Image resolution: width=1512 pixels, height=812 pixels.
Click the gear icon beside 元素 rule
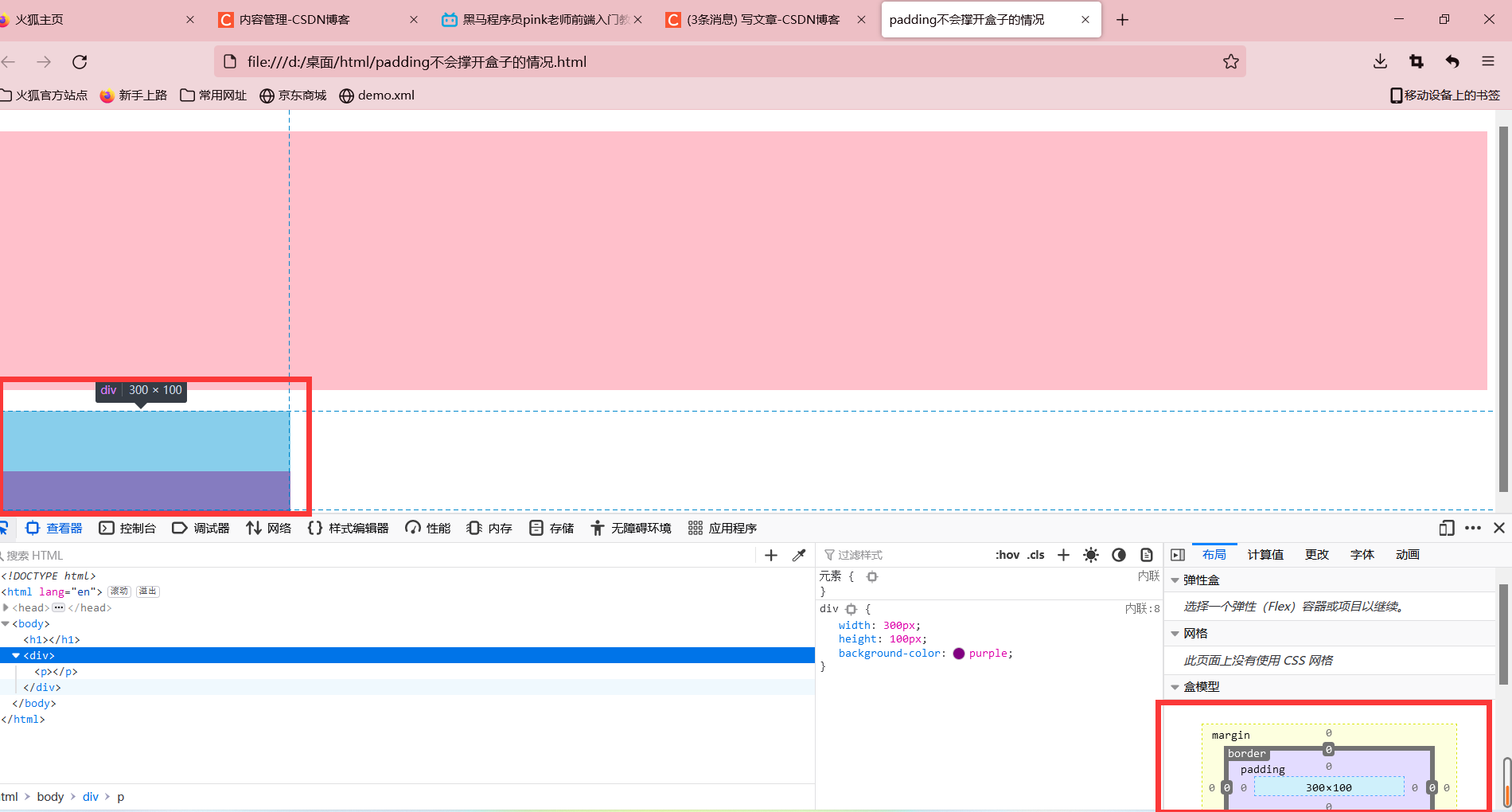pos(872,576)
